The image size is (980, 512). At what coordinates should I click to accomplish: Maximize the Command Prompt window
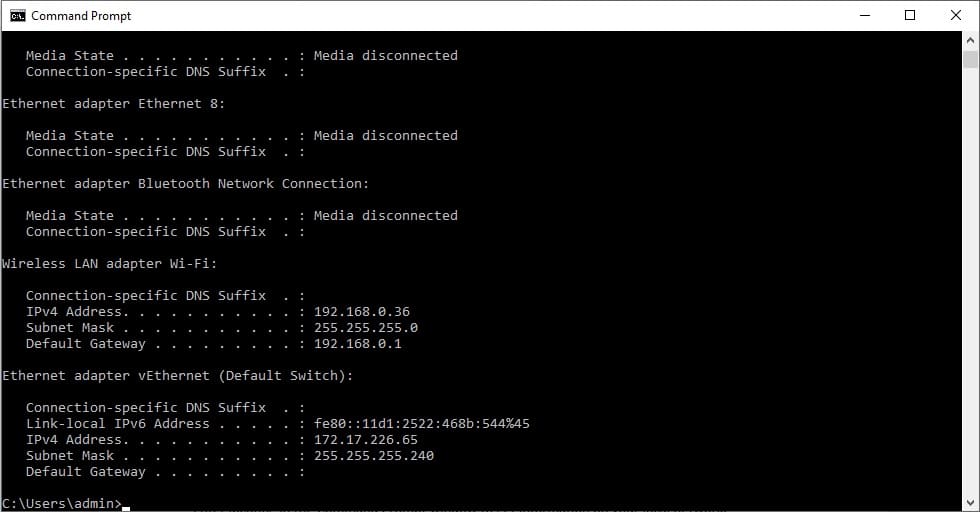tap(910, 16)
